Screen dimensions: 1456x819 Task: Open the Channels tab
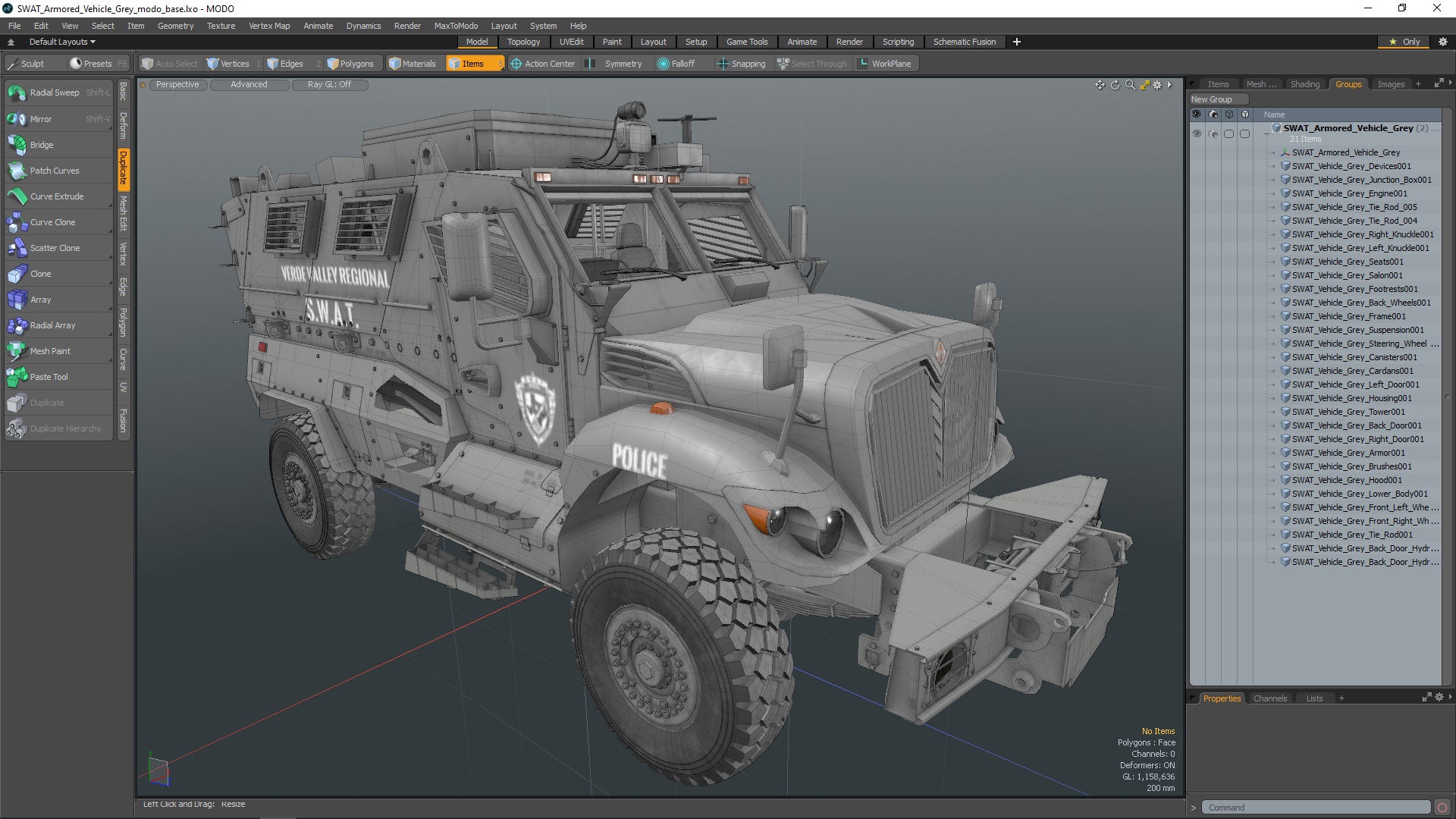1270,698
